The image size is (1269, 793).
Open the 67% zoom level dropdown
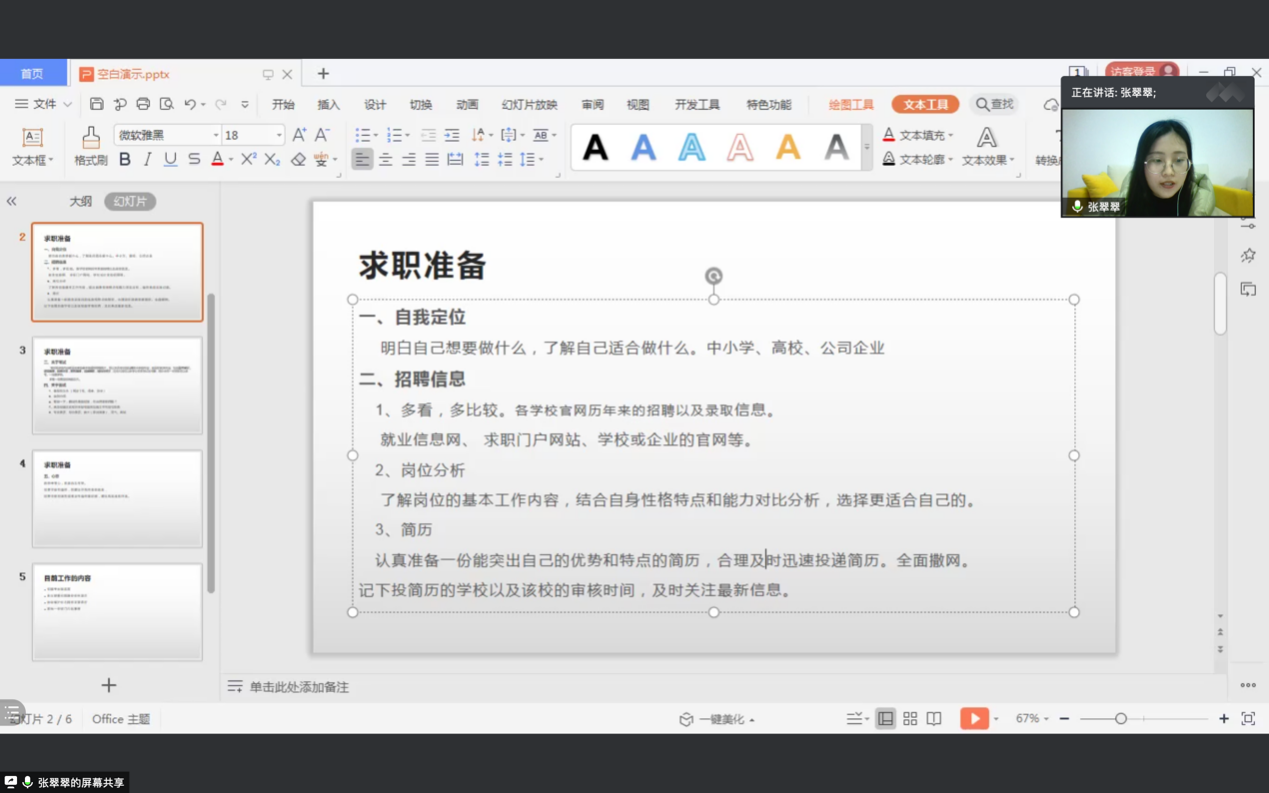pos(1032,719)
